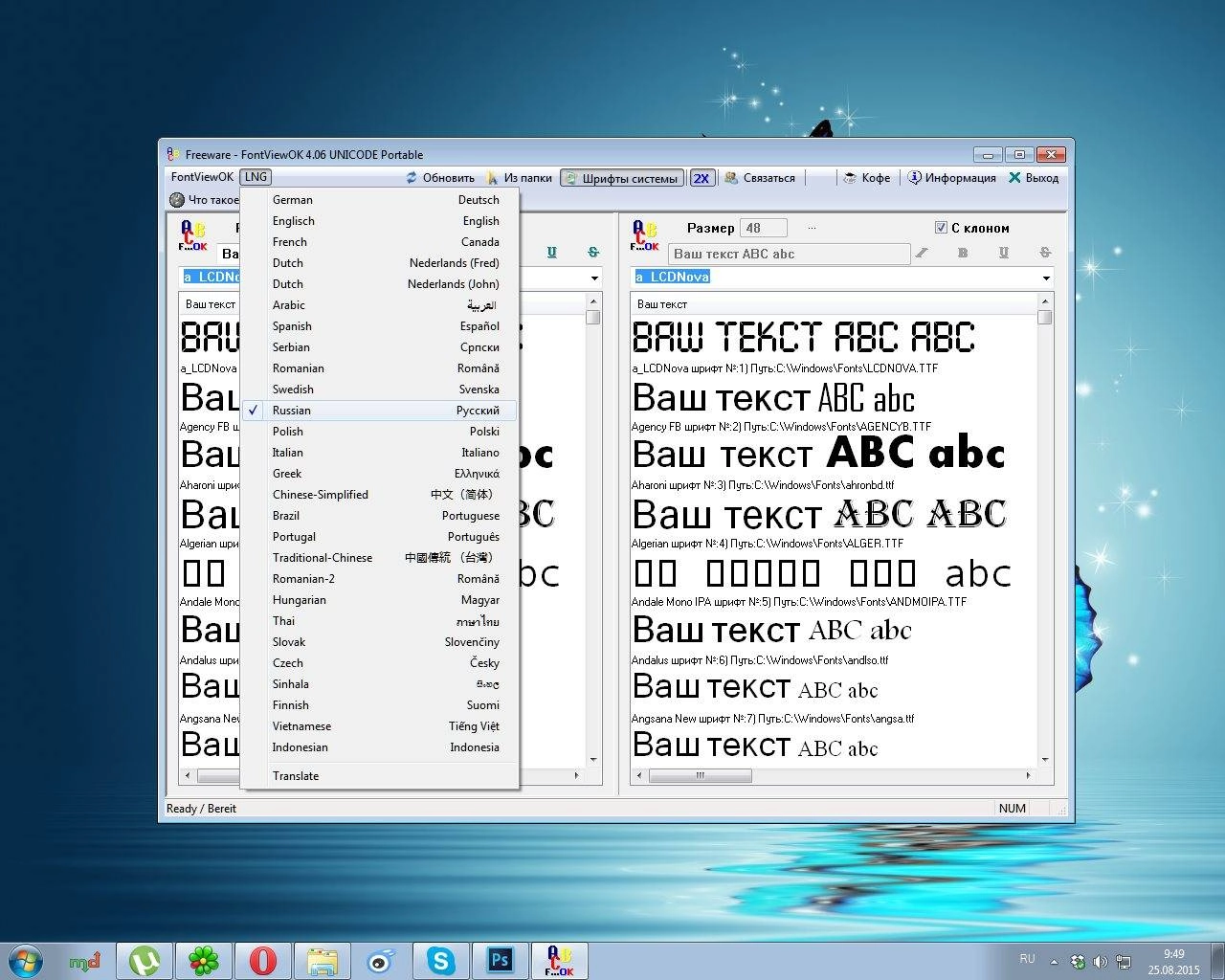
Task: Select Brazil Portuguese language
Action: click(x=379, y=516)
